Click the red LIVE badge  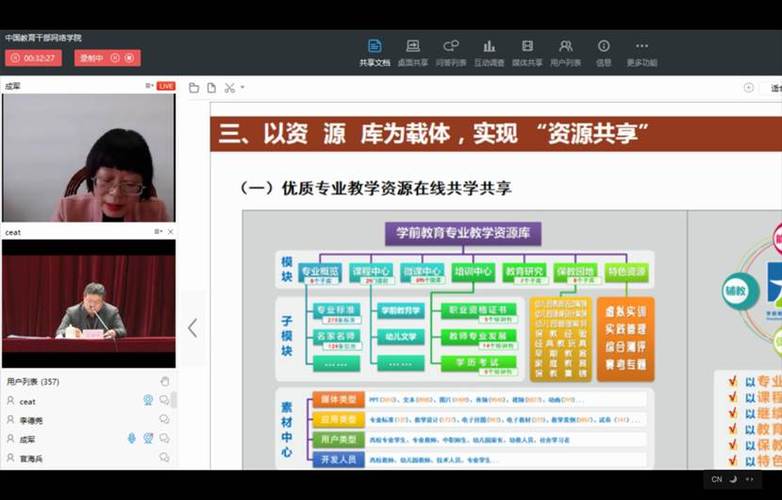166,86
